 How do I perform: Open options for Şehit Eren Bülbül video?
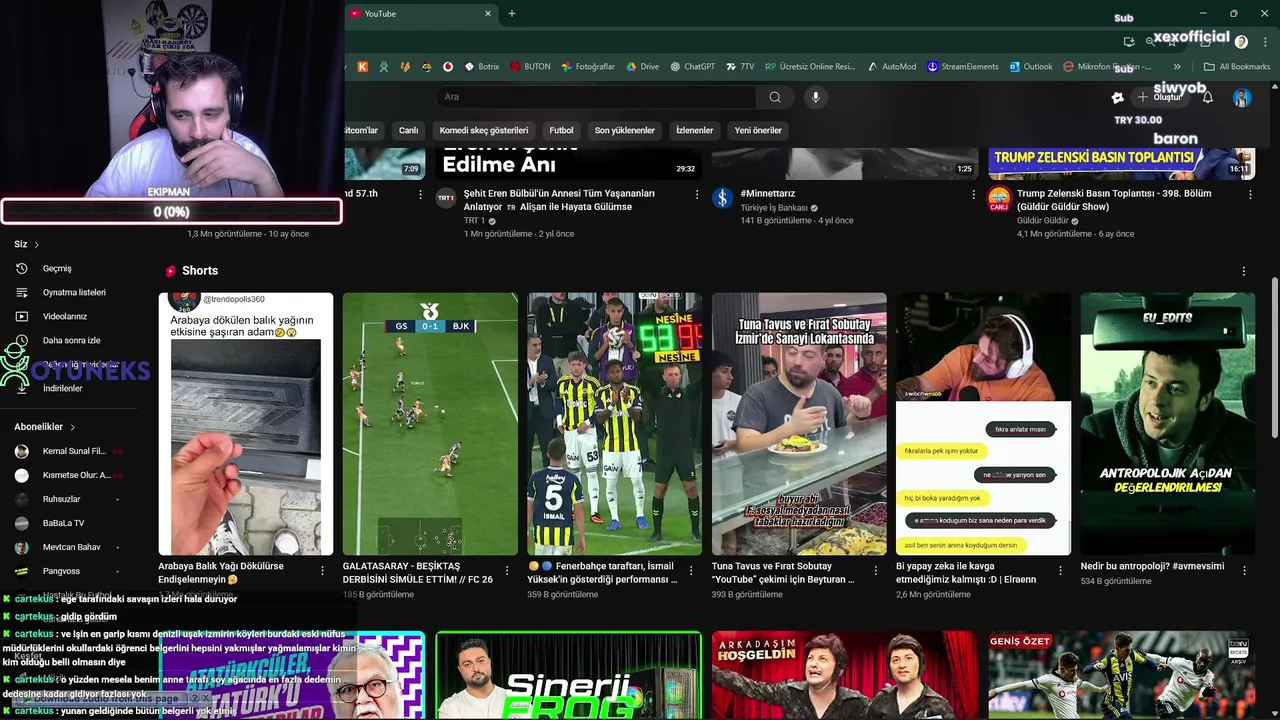click(697, 195)
